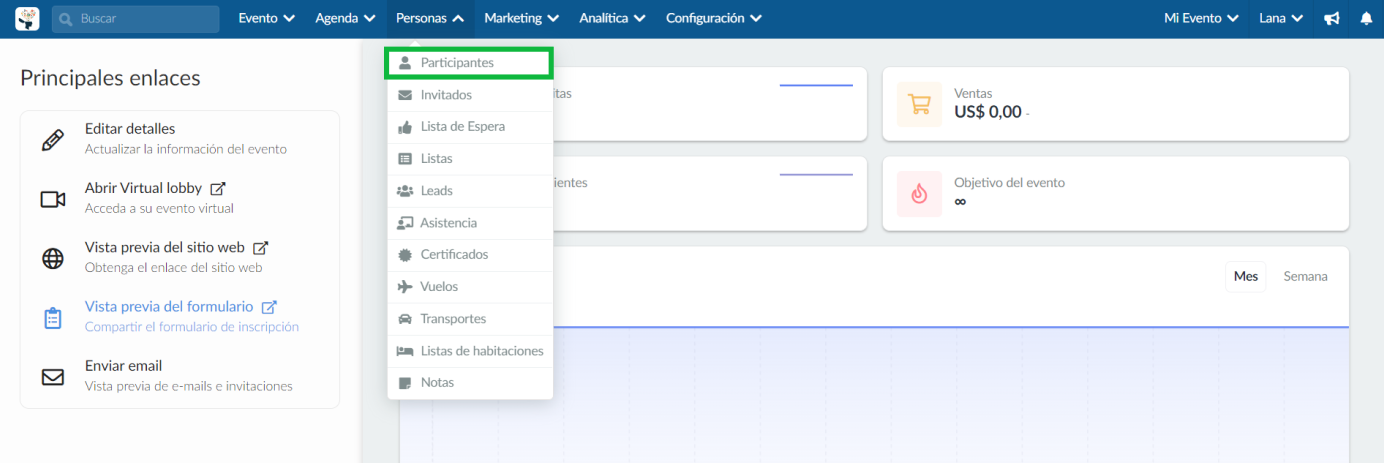Open Transportes menu entry
This screenshot has height=463, width=1384.
coord(470,319)
